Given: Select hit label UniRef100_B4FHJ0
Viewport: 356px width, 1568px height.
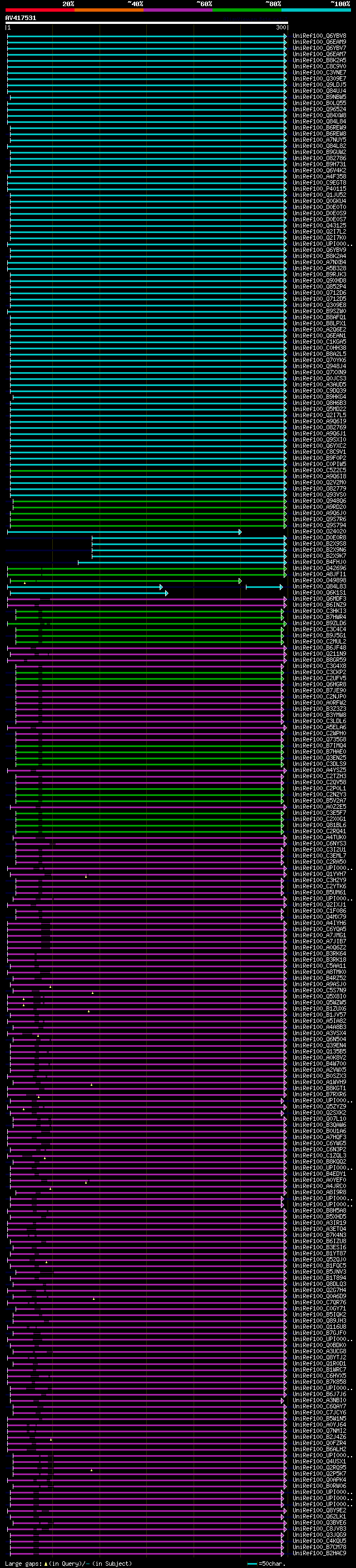Looking at the screenshot, I should pos(319,562).
